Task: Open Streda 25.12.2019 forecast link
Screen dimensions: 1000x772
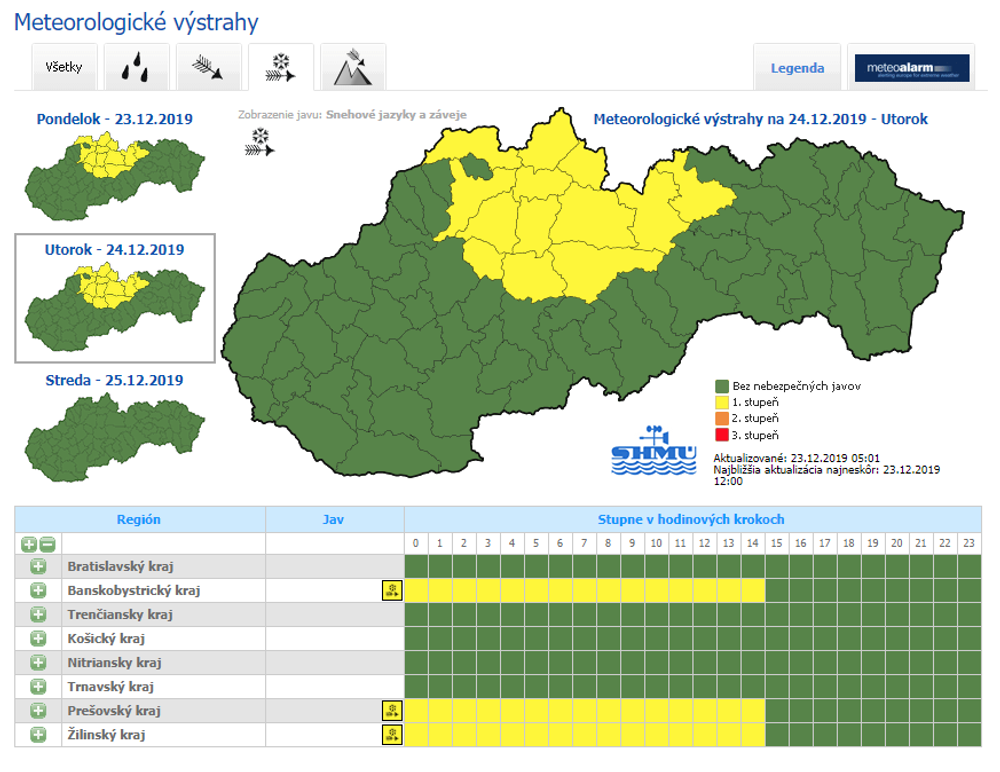Action: [114, 380]
